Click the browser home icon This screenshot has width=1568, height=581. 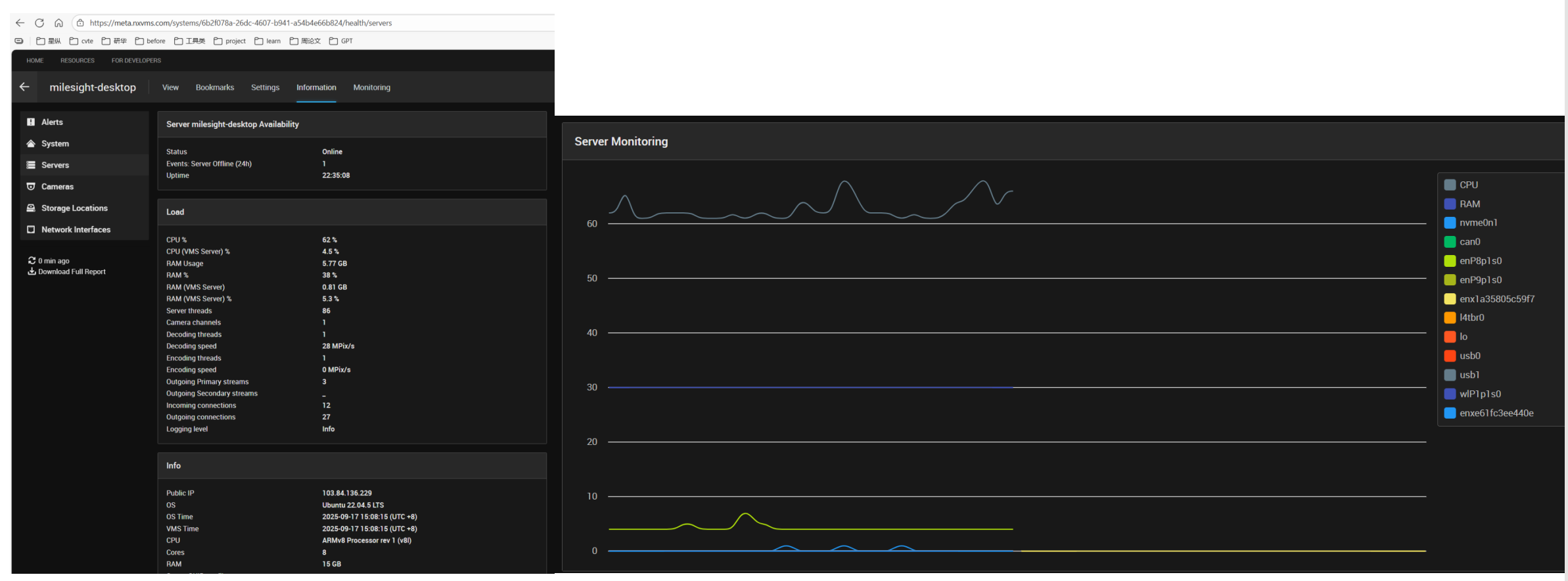coord(58,23)
